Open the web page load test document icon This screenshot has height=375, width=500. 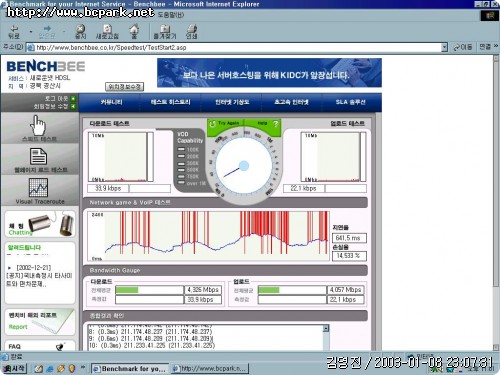(38, 157)
